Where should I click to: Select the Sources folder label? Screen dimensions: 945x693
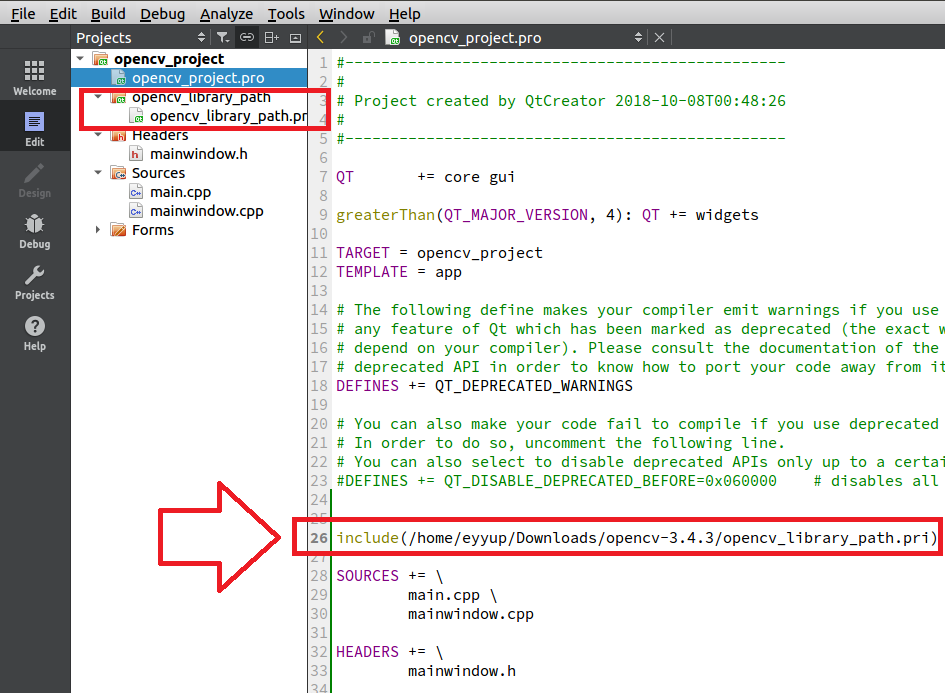pos(159,173)
